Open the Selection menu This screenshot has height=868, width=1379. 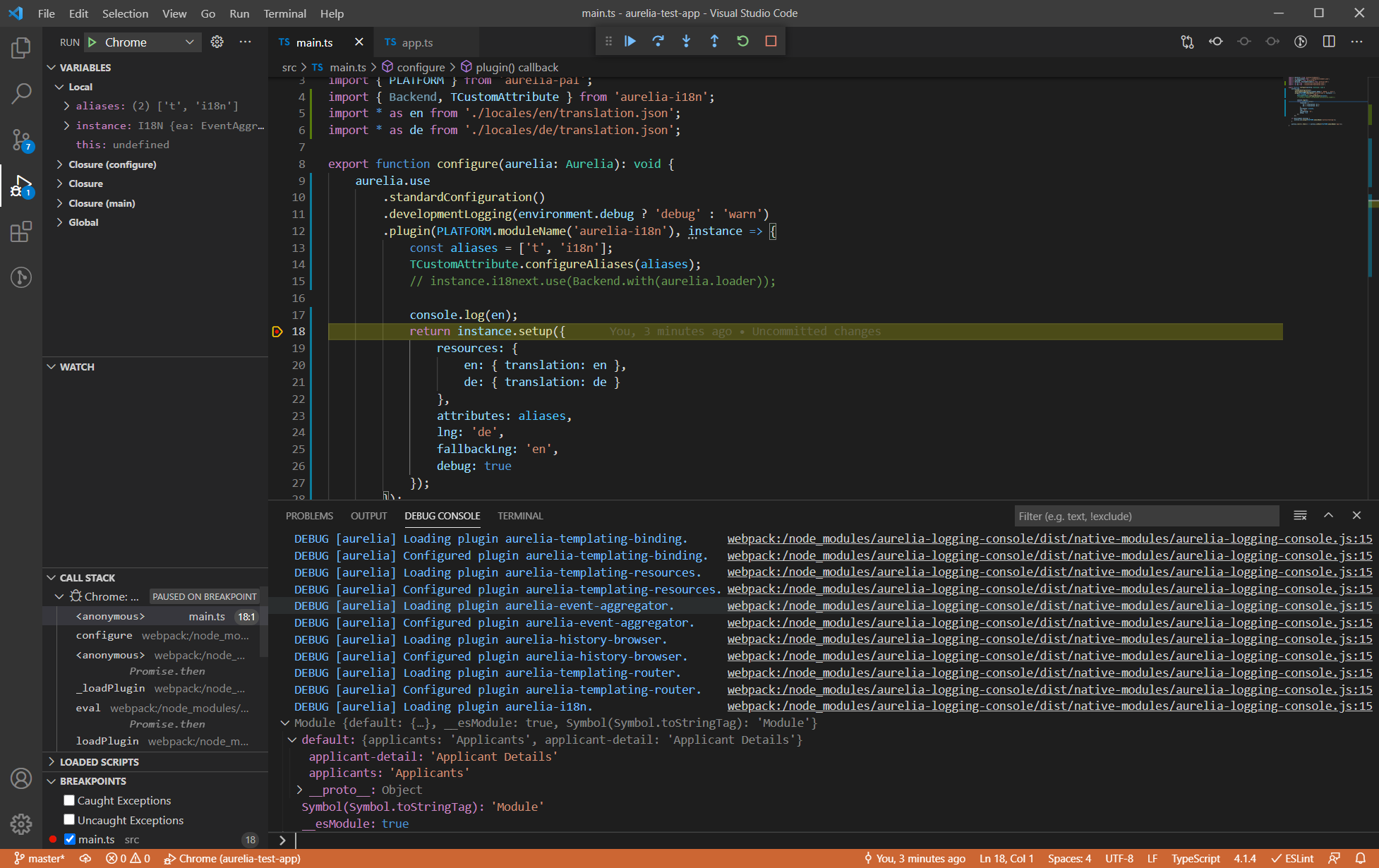(x=125, y=13)
